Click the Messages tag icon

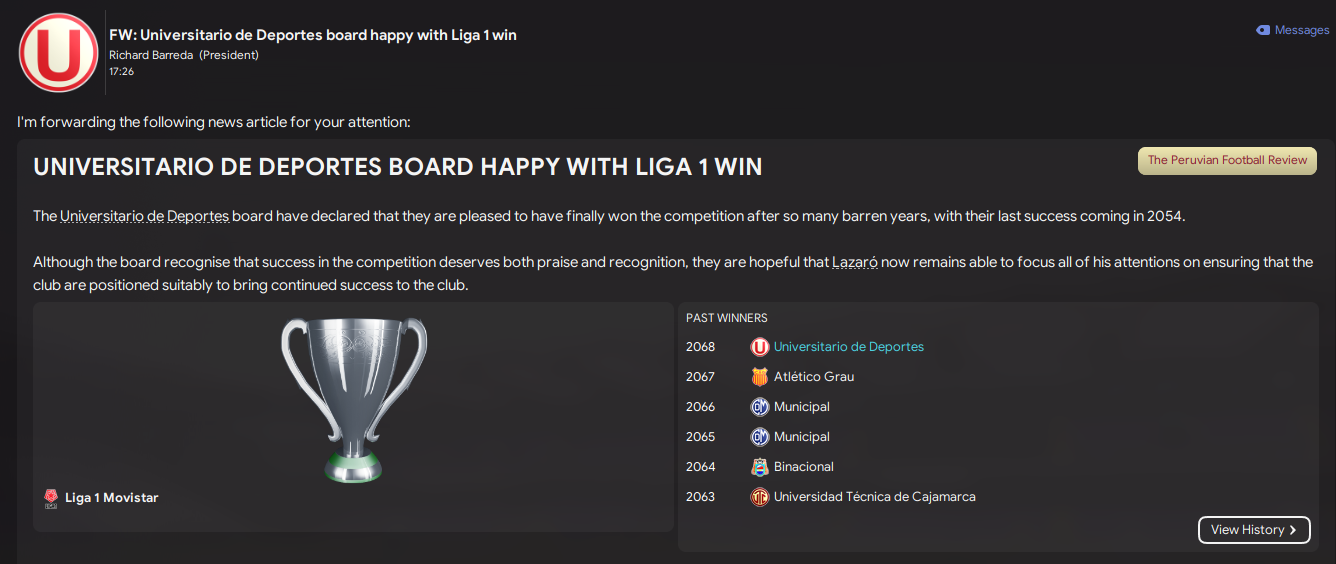point(1262,31)
